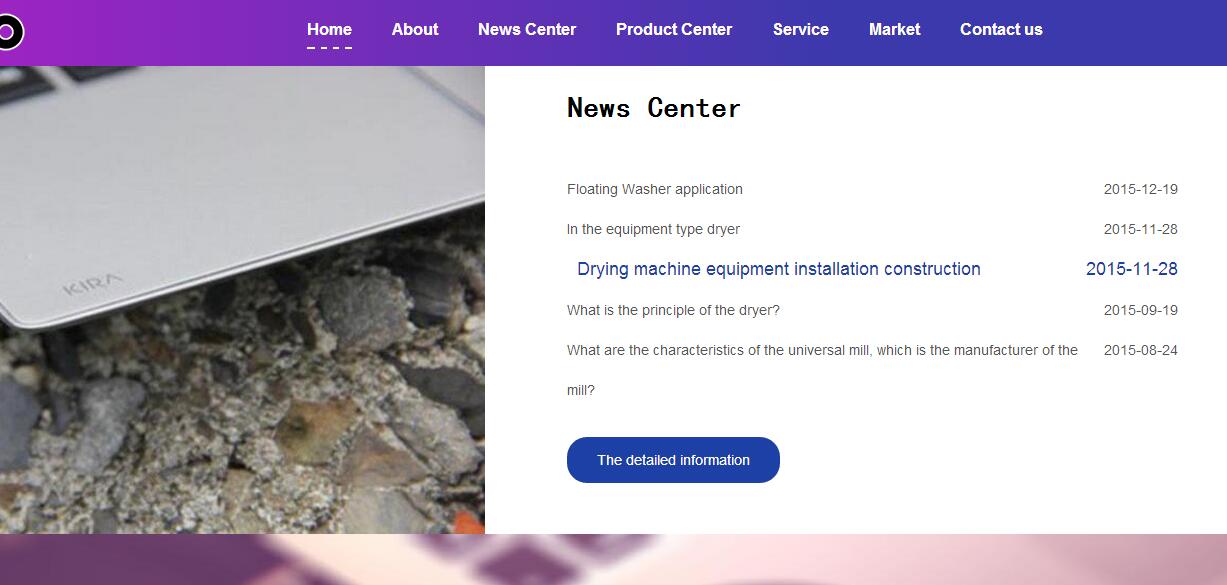Click the 2015-12-19 date entry
The height and width of the screenshot is (585, 1227).
coord(1141,189)
